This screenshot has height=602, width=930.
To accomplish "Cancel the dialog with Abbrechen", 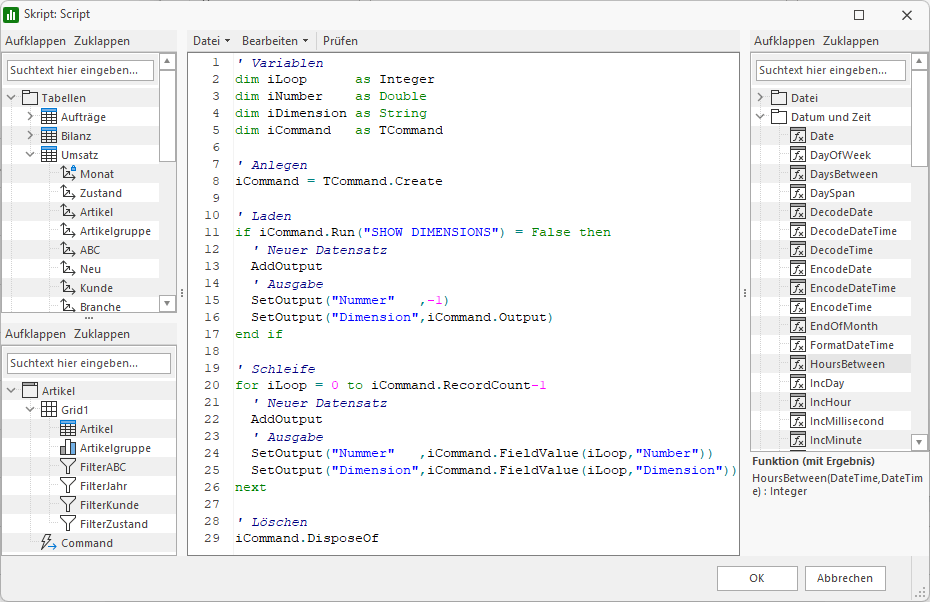I will pos(845,578).
